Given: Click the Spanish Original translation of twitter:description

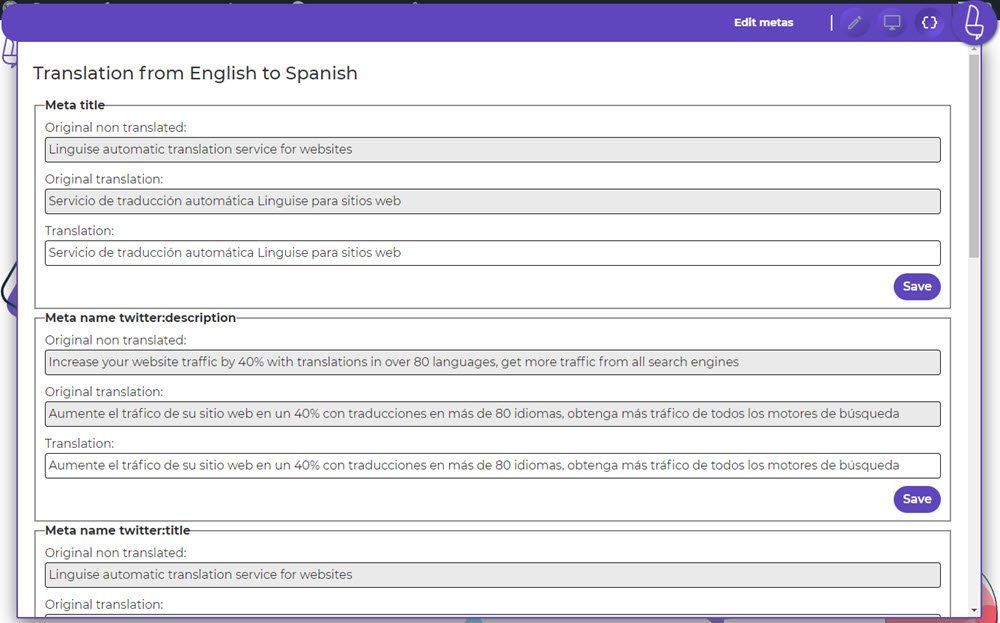Looking at the screenshot, I should (x=492, y=413).
